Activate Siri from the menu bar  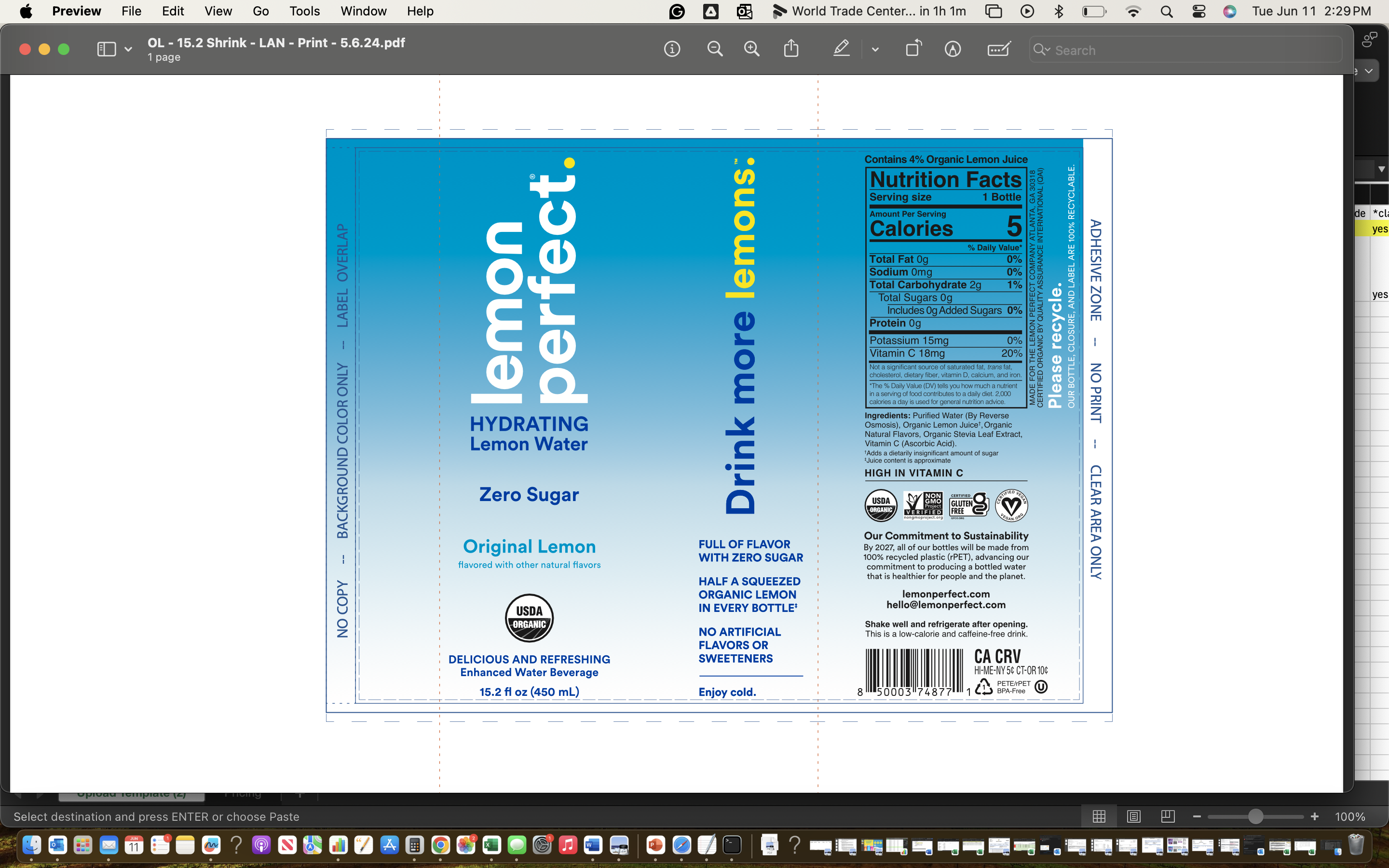[1229, 12]
